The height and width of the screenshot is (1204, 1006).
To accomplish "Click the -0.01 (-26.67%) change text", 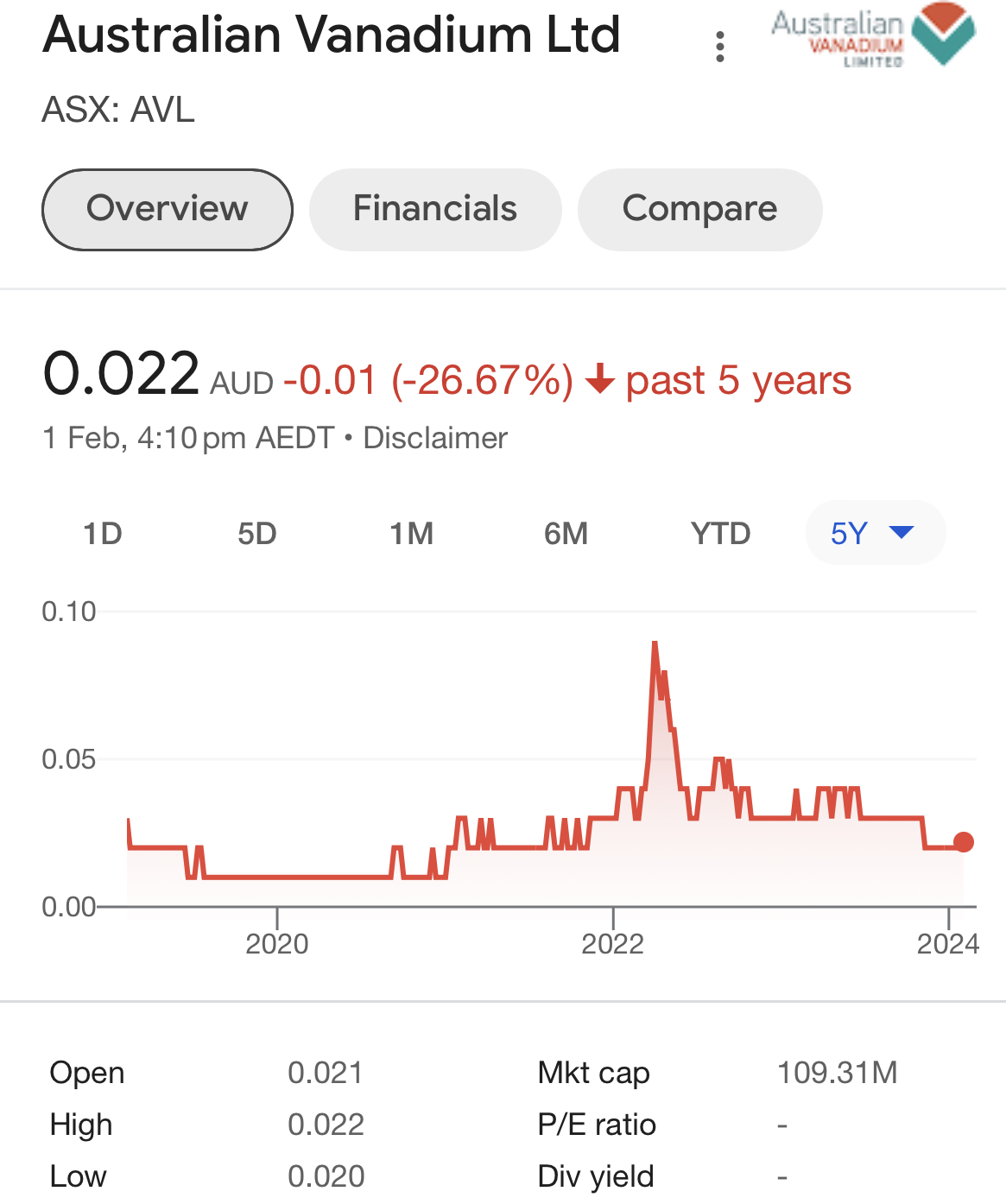I will 428,380.
